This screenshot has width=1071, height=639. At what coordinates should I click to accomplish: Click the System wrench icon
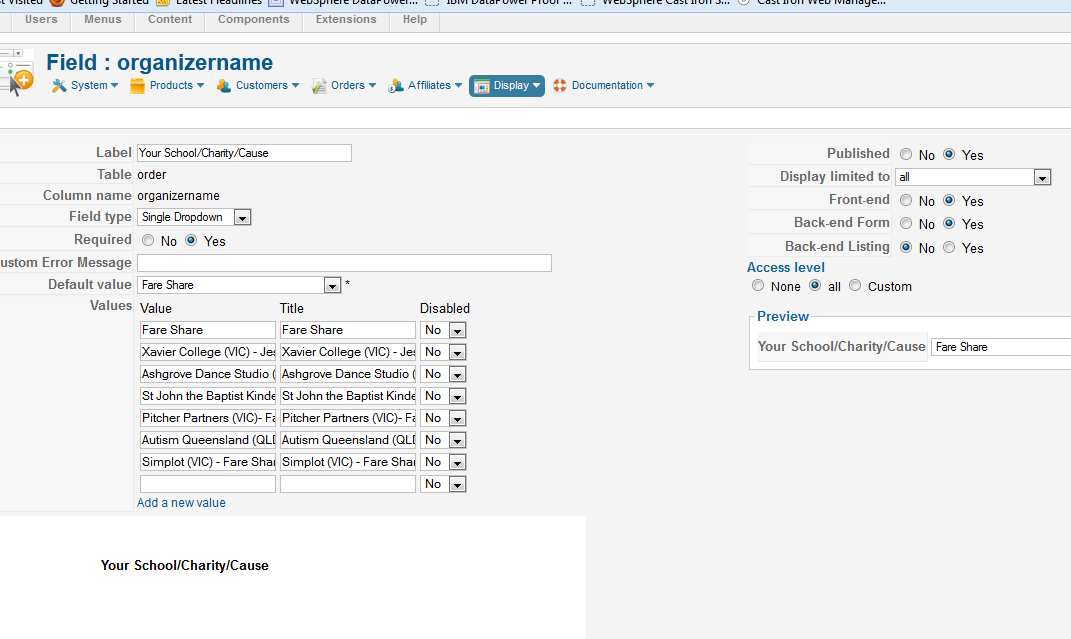pos(59,85)
